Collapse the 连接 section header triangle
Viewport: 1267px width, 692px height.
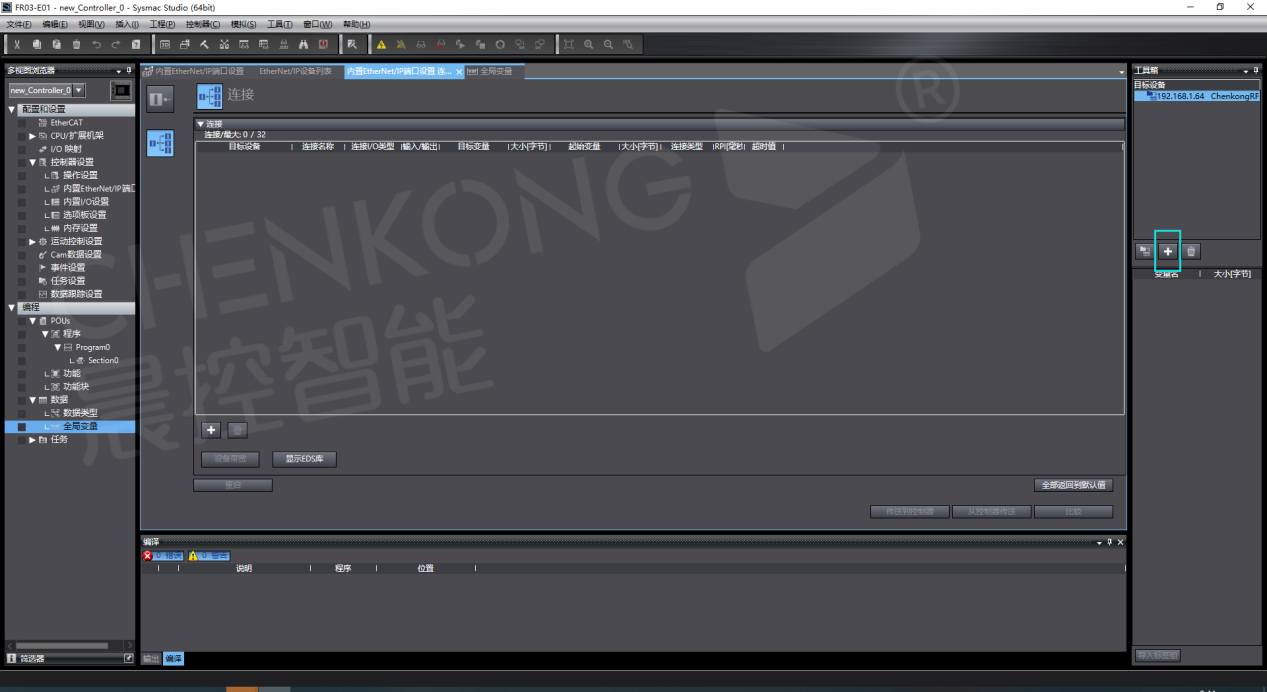coord(200,124)
